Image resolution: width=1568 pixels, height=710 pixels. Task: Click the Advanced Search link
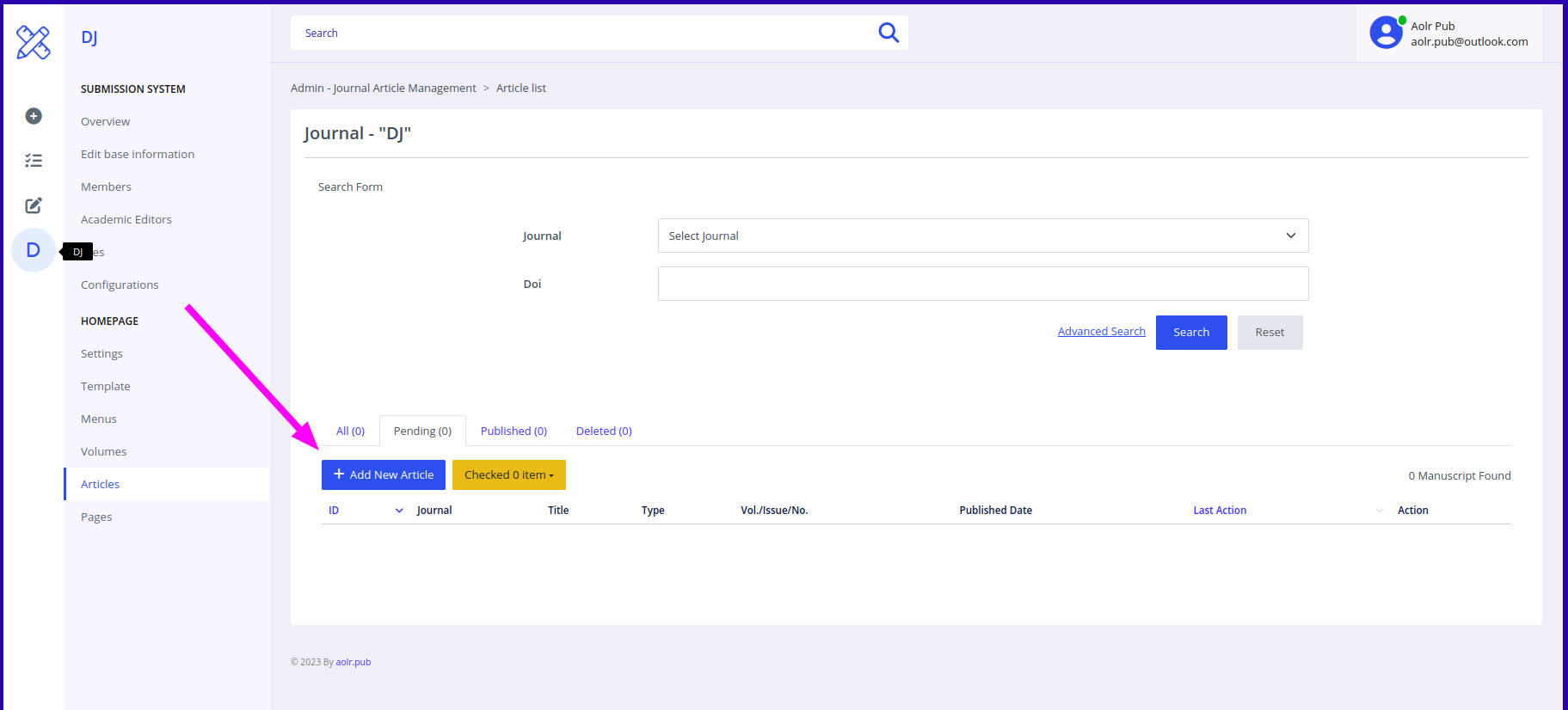click(1101, 332)
